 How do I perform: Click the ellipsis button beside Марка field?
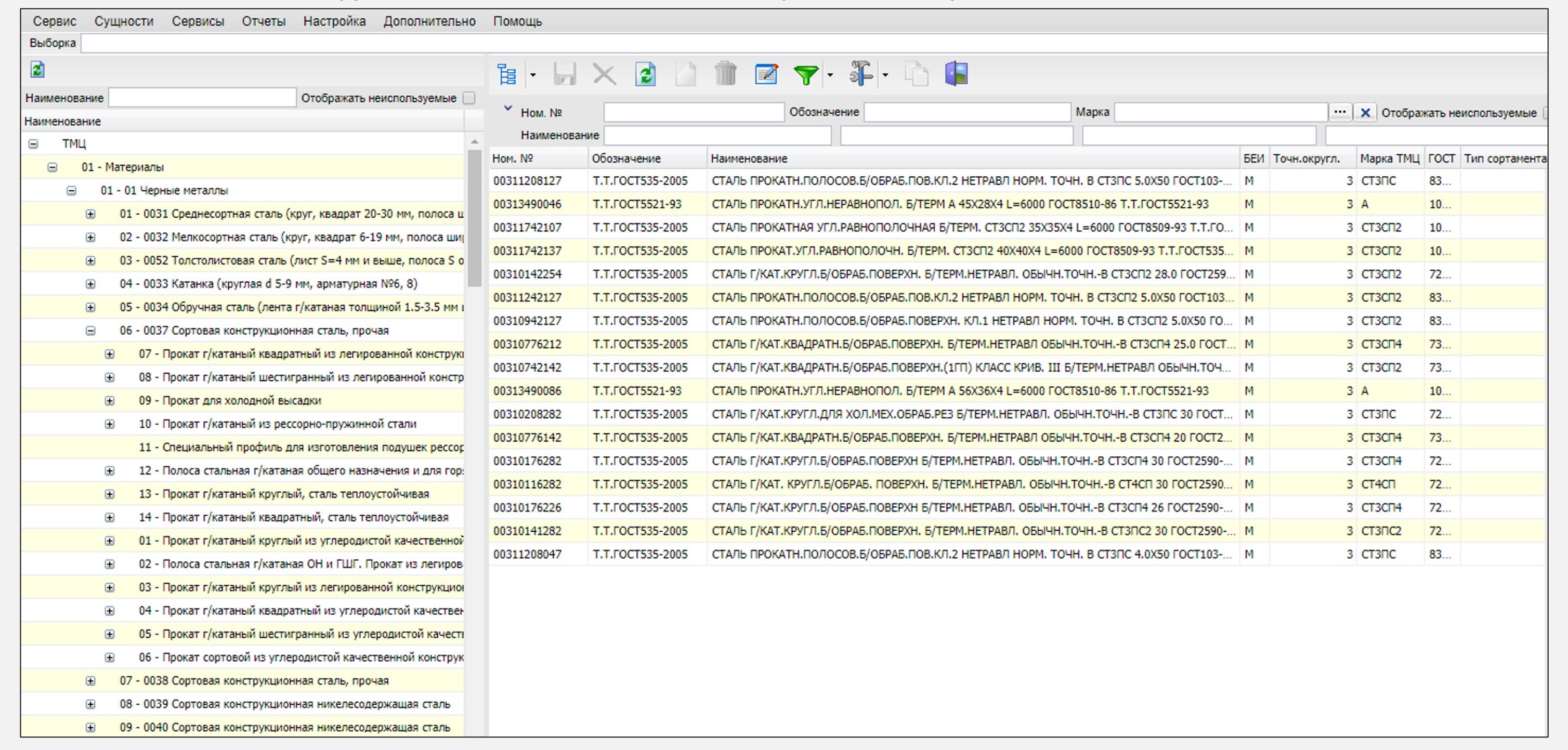(x=1340, y=112)
